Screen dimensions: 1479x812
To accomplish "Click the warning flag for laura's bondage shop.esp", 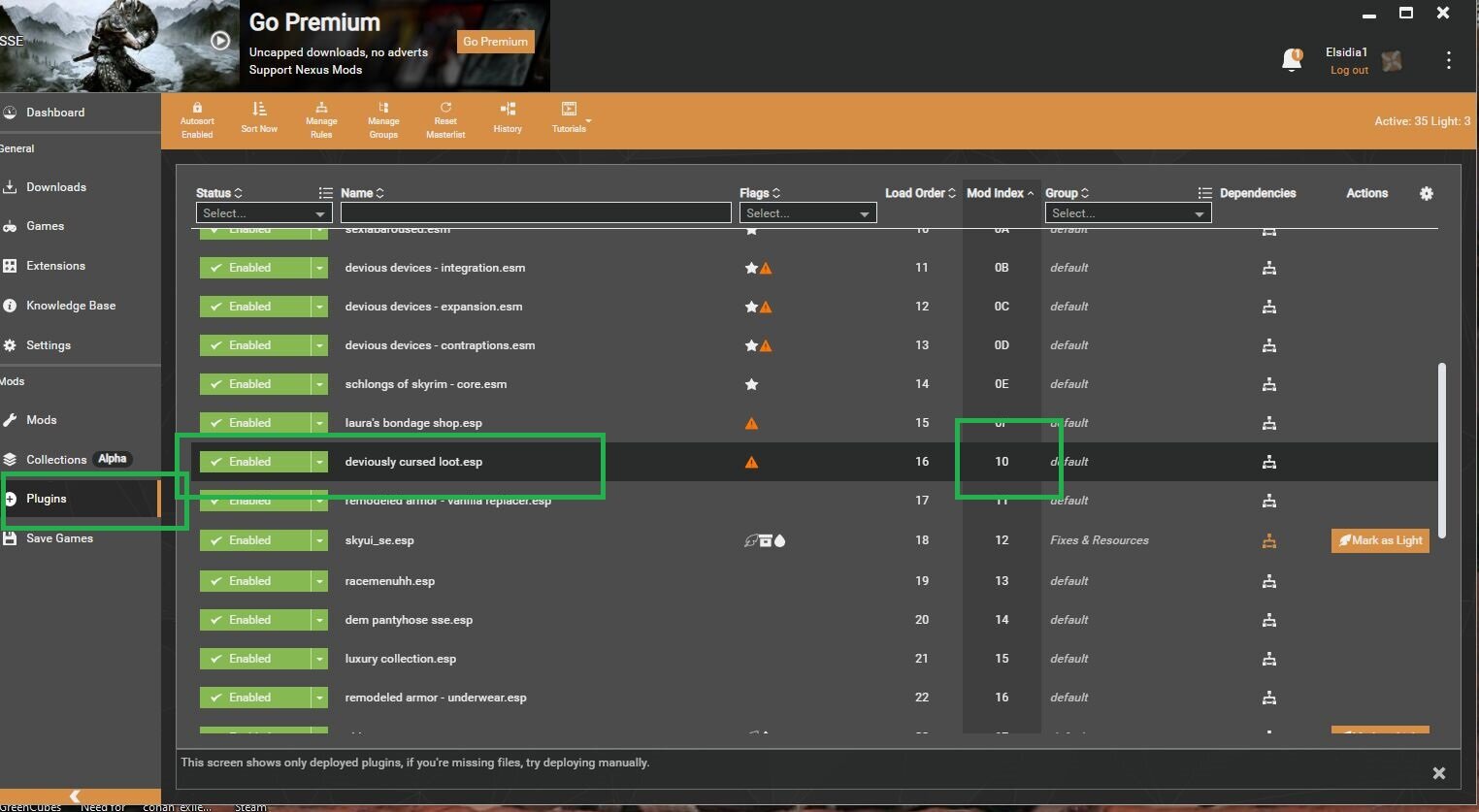I will [x=751, y=423].
